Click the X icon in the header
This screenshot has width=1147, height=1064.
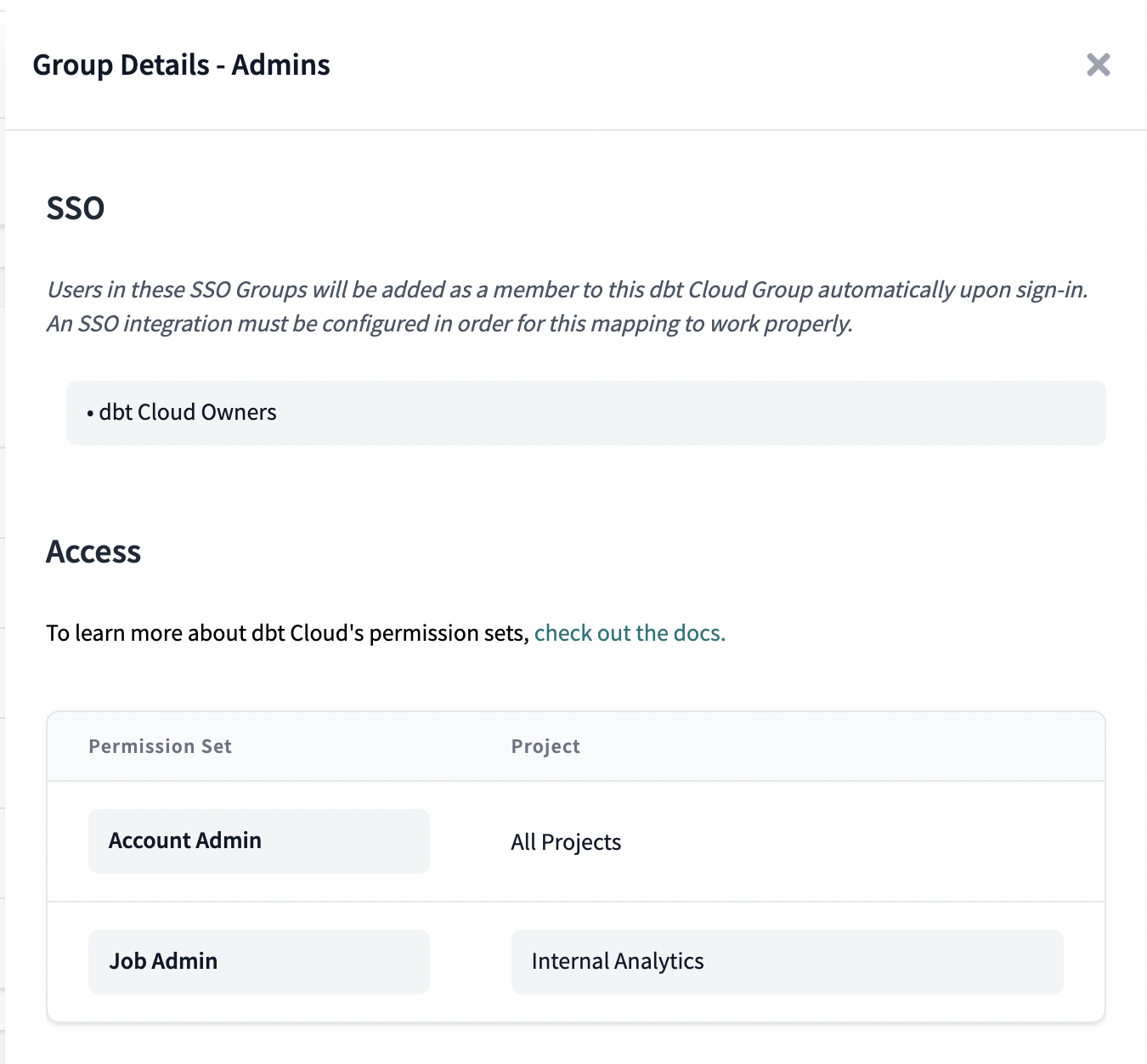click(1098, 65)
